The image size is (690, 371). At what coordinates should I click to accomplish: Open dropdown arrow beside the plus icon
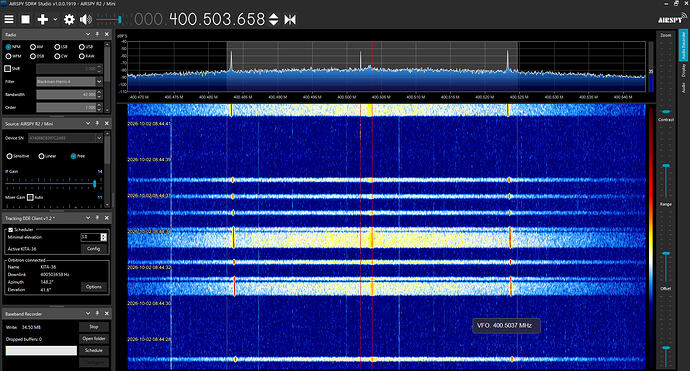(55, 19)
